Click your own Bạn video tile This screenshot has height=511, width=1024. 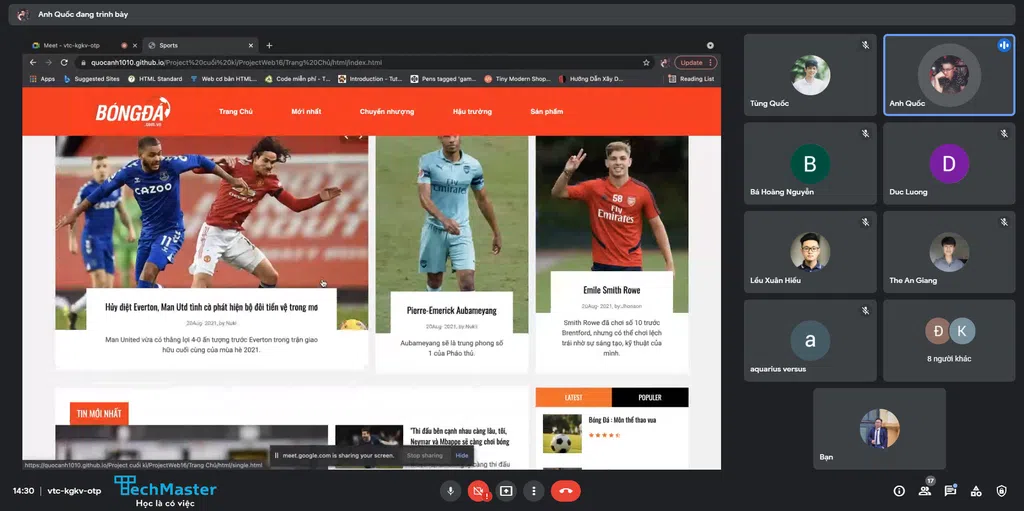(879, 429)
